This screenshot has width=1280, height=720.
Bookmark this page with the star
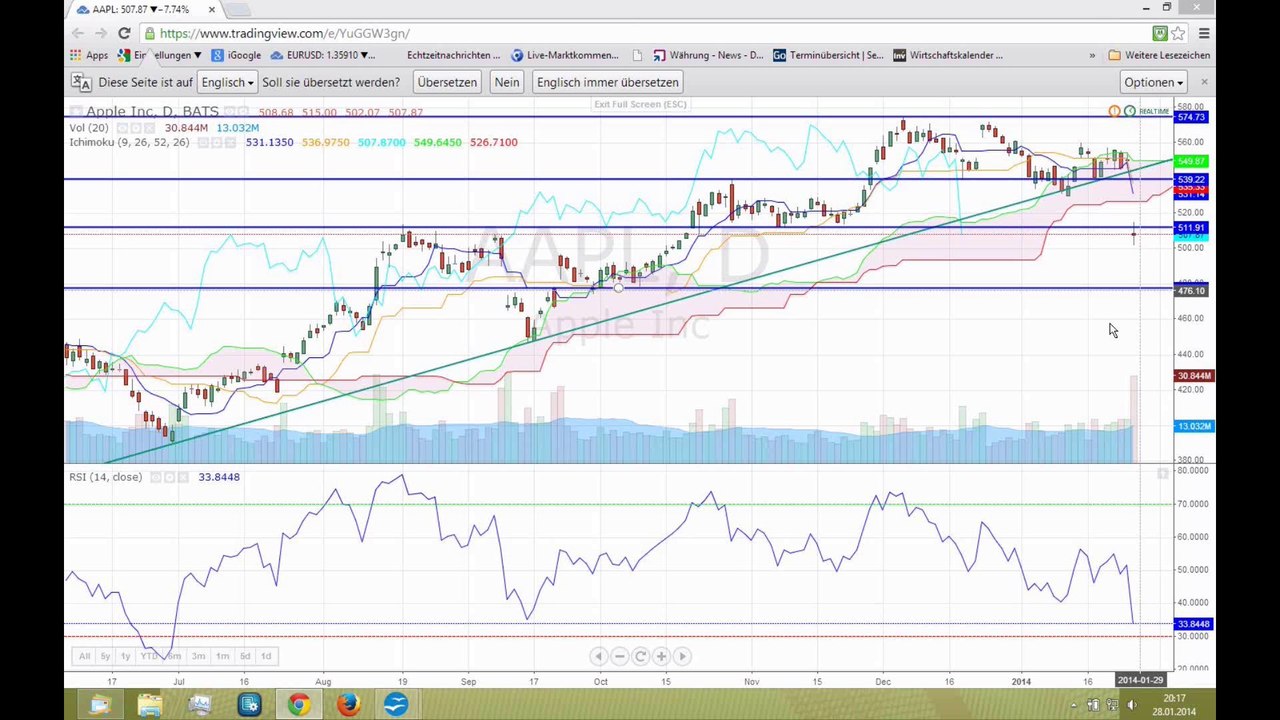click(1178, 33)
